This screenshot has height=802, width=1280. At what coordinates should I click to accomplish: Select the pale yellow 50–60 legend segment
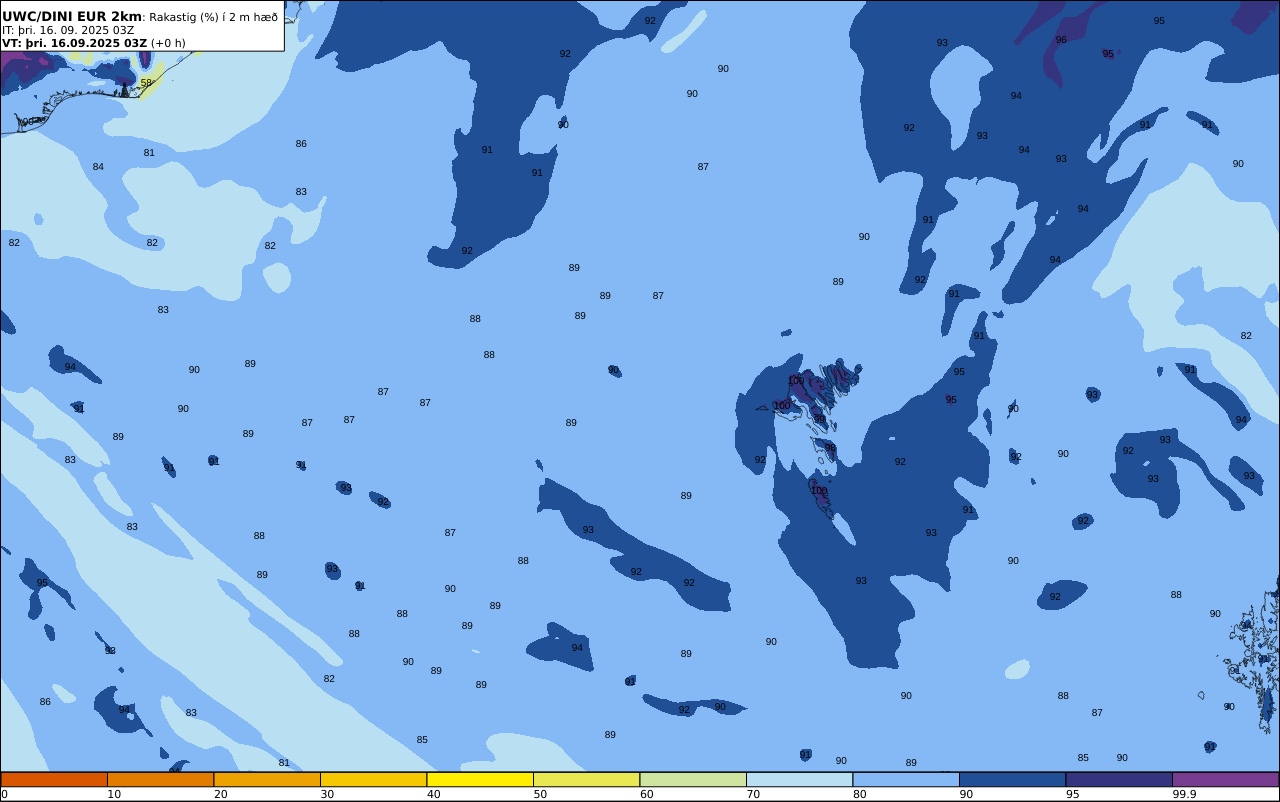point(586,779)
